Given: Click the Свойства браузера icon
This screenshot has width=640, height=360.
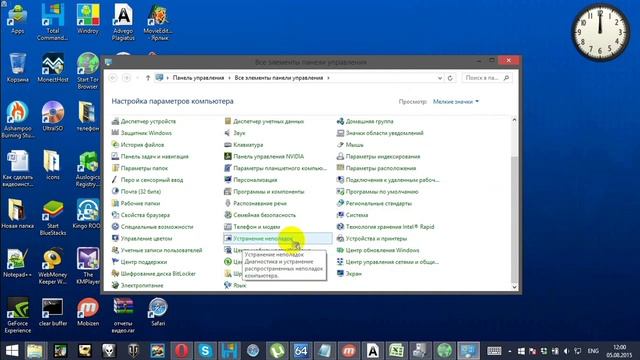Looking at the screenshot, I should (115, 215).
